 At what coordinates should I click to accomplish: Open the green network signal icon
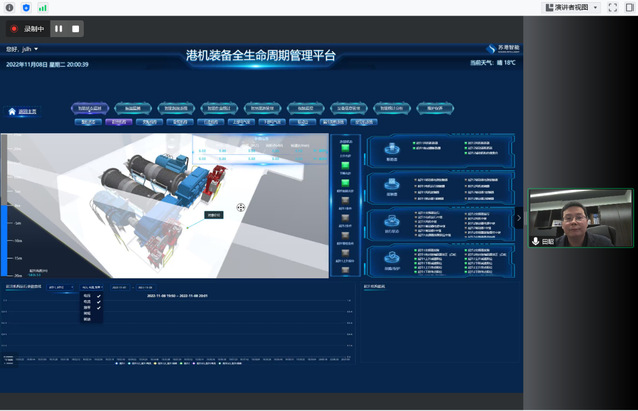tap(42, 7)
